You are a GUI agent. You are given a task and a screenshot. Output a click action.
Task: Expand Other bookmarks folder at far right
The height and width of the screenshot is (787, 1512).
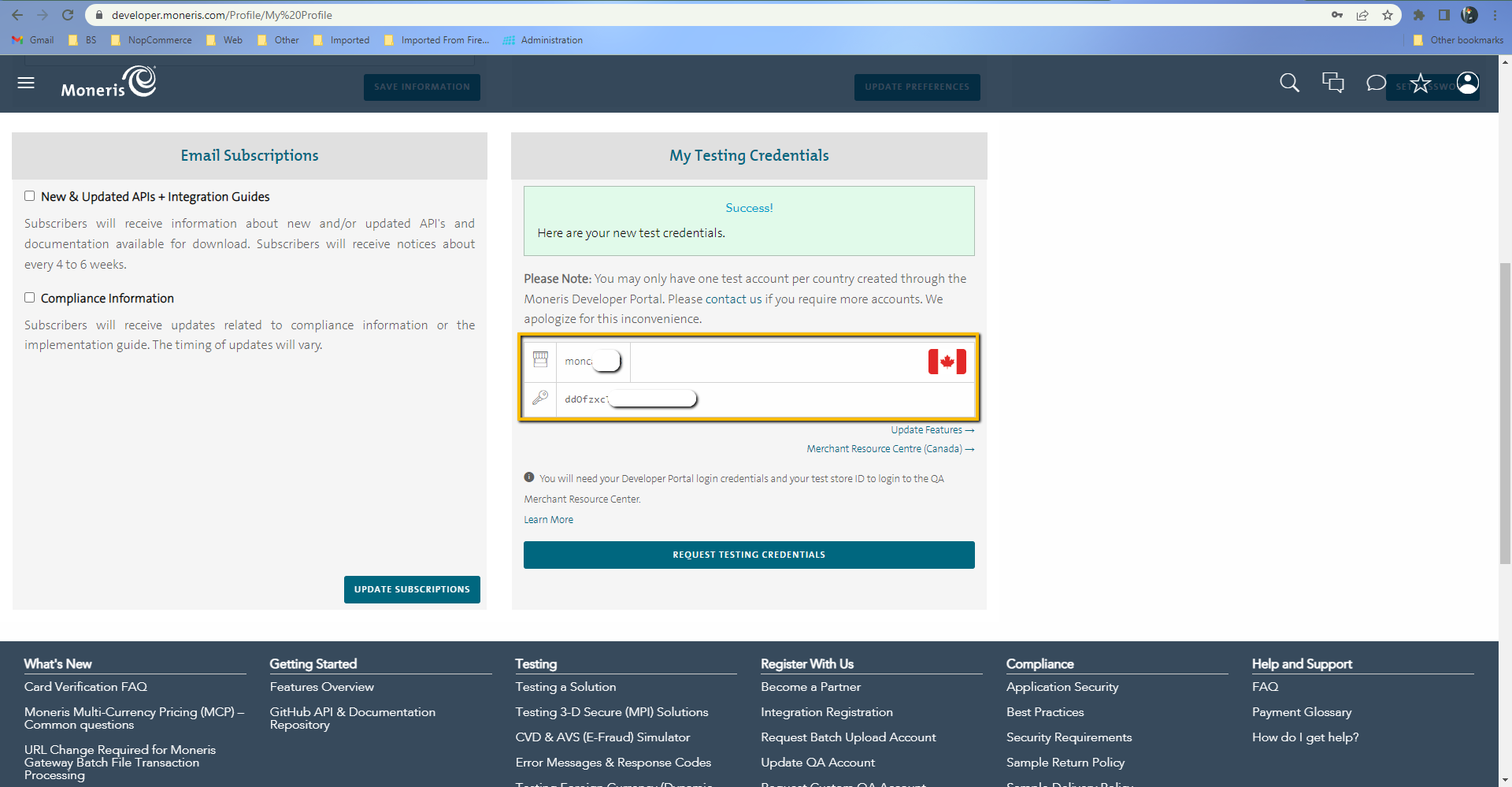pos(1458,40)
